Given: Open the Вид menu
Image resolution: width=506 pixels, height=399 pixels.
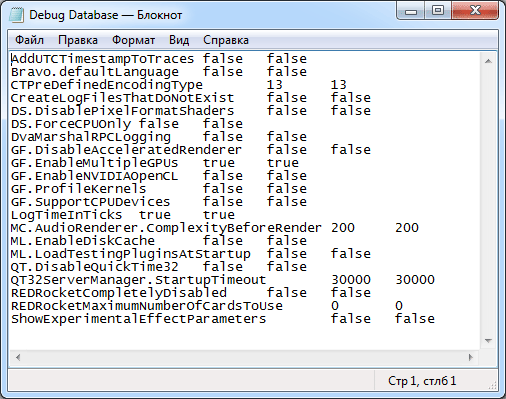Looking at the screenshot, I should [x=179, y=40].
